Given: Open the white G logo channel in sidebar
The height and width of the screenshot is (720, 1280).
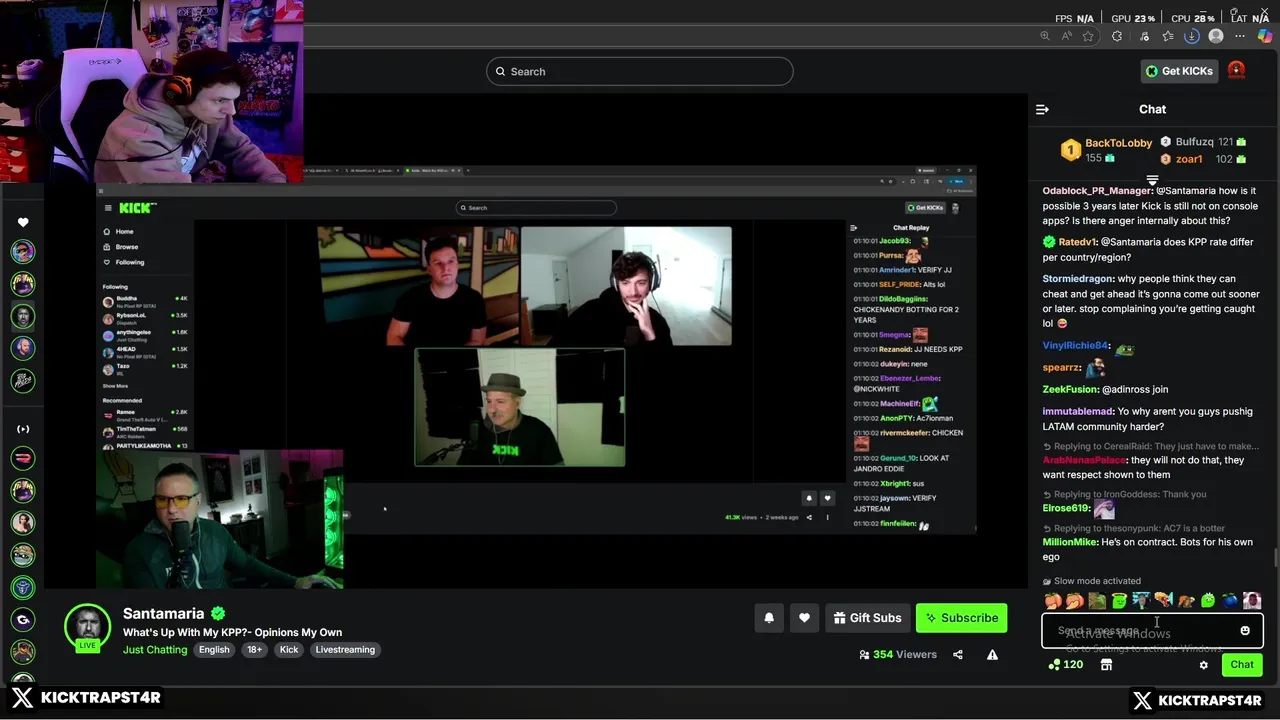Looking at the screenshot, I should click(x=23, y=620).
